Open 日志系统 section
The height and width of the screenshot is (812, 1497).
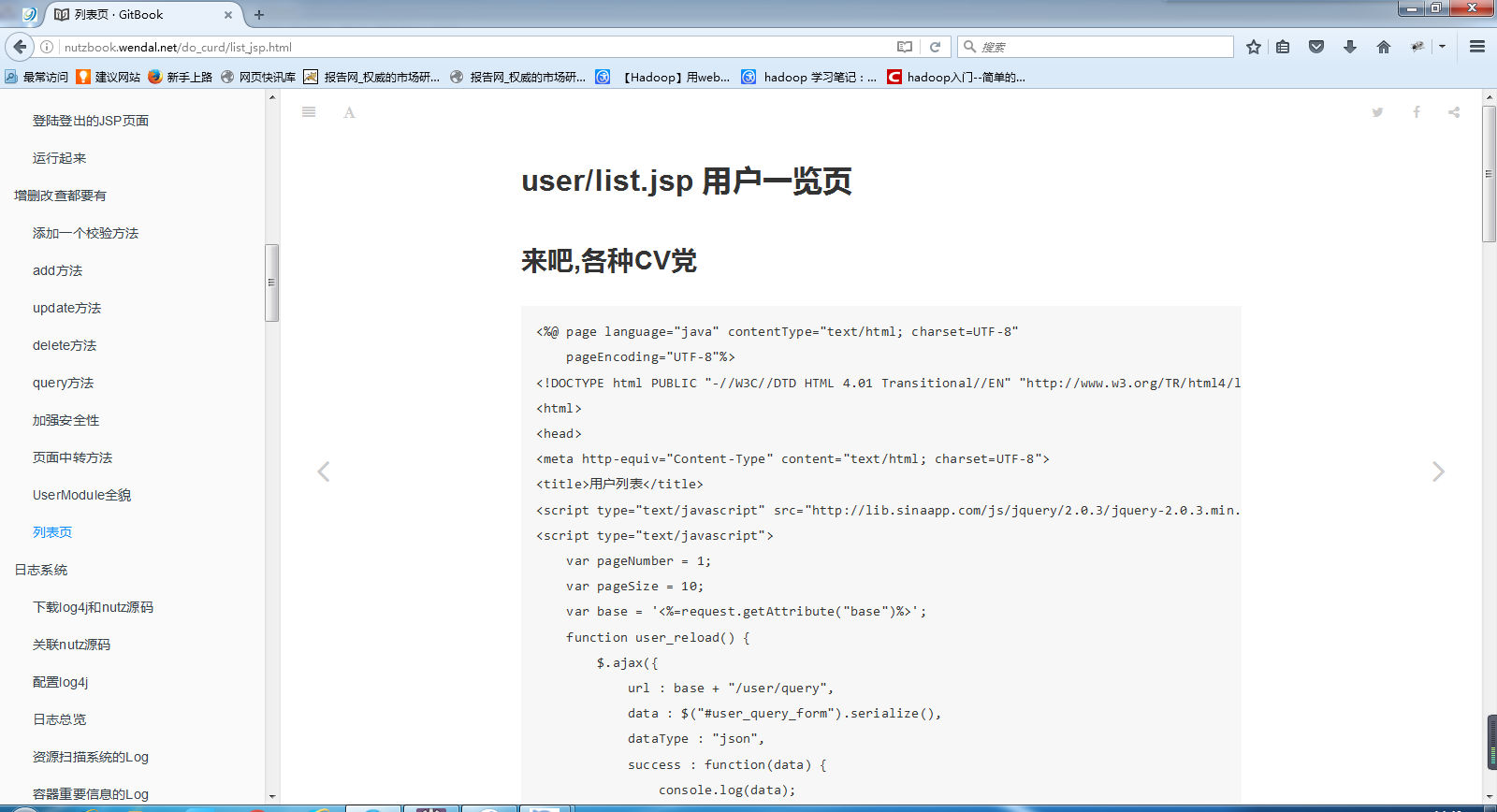40,570
